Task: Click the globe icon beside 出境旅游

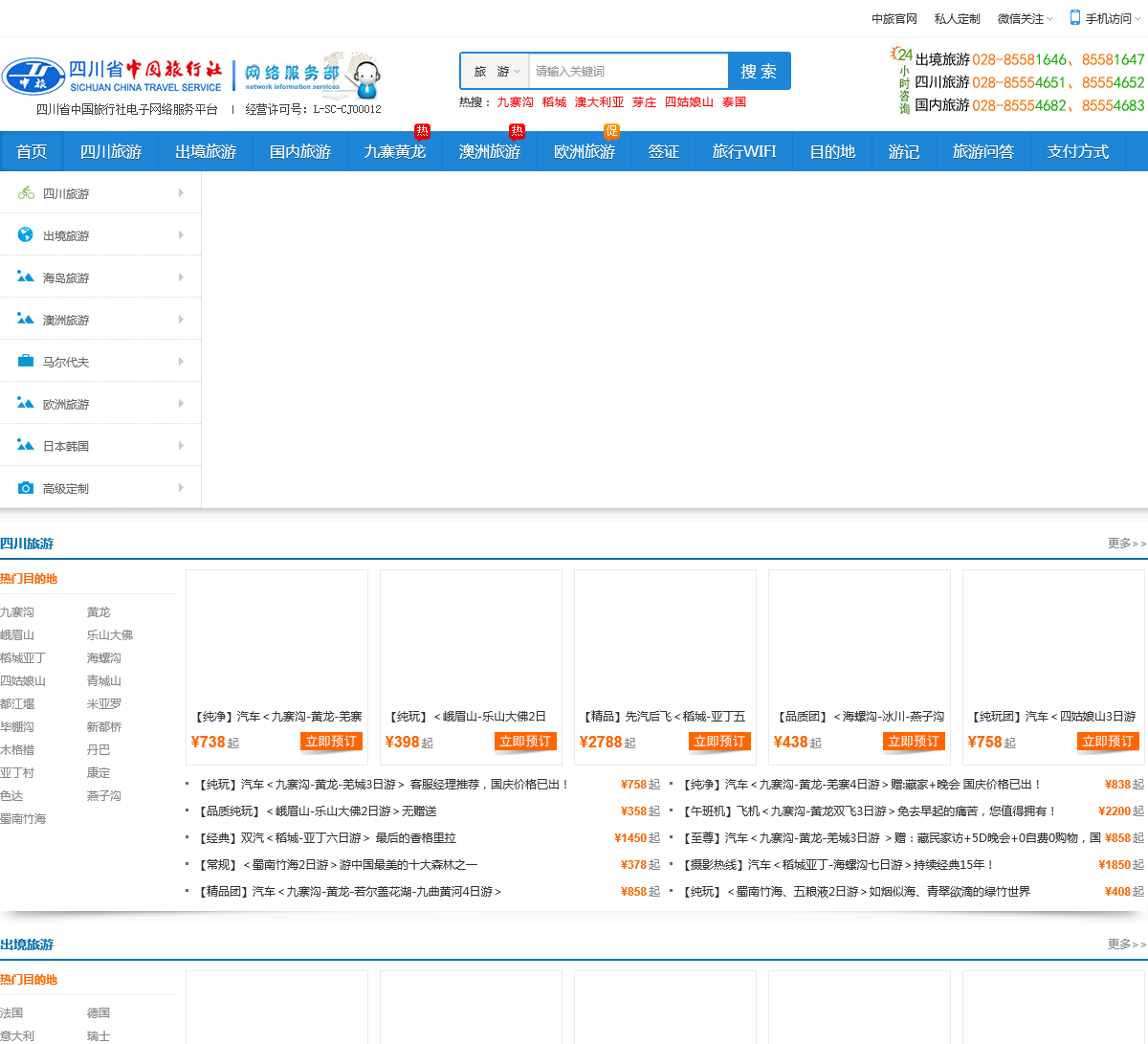Action: pos(26,234)
